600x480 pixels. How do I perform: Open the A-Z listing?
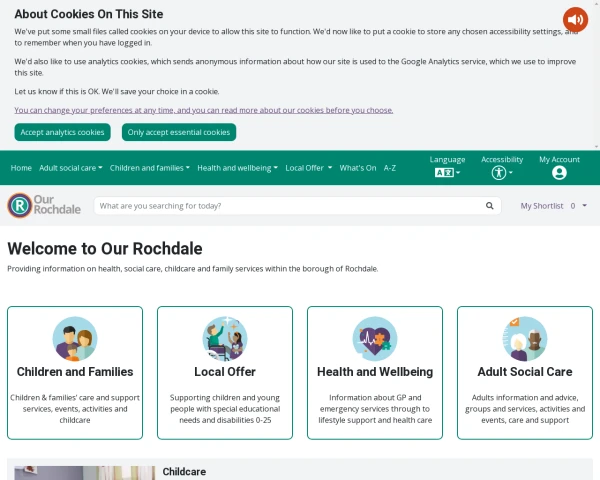(390, 168)
